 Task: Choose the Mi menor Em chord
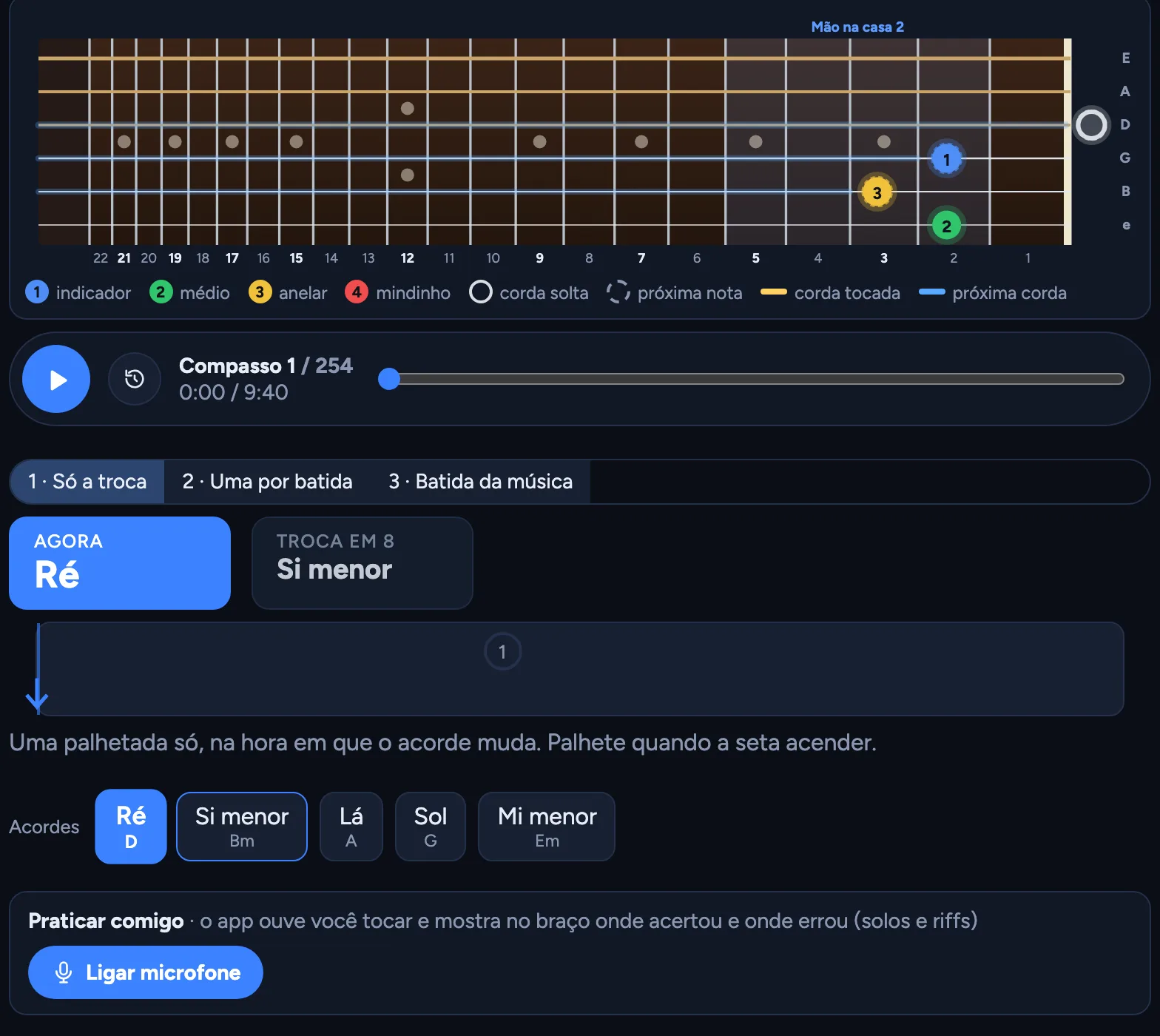[x=547, y=827]
